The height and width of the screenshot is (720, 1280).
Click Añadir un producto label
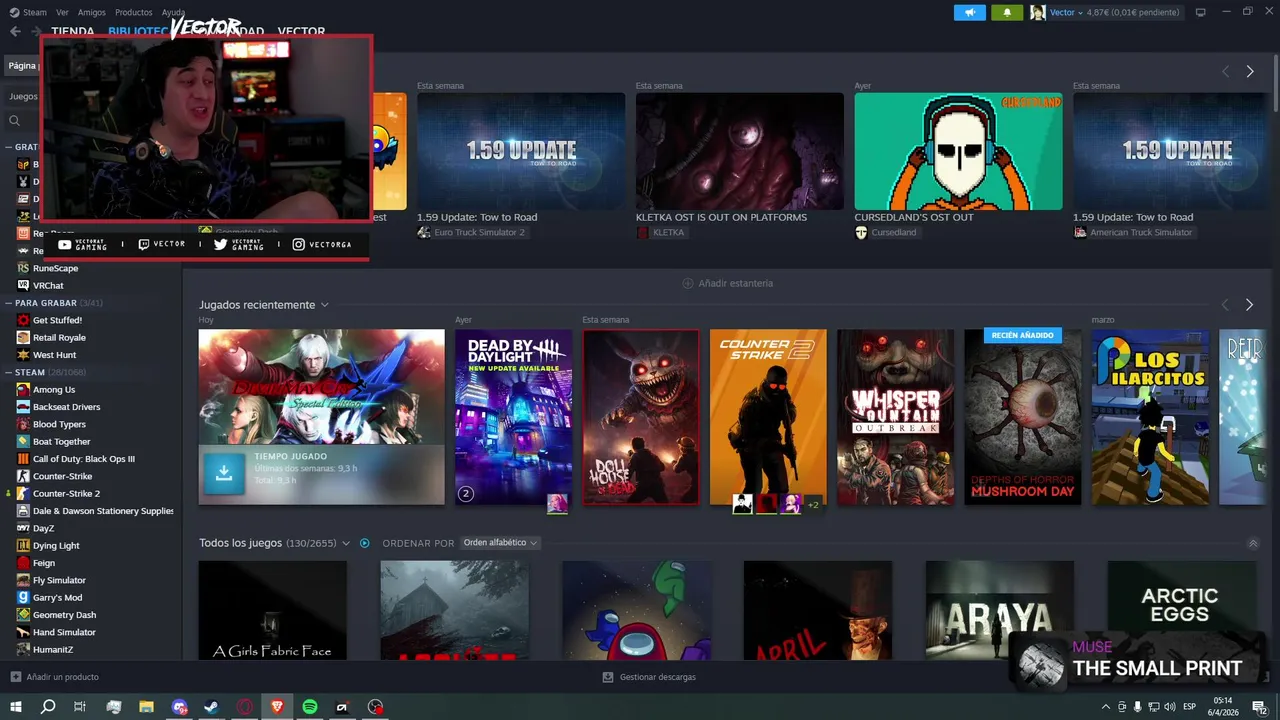pyautogui.click(x=63, y=677)
